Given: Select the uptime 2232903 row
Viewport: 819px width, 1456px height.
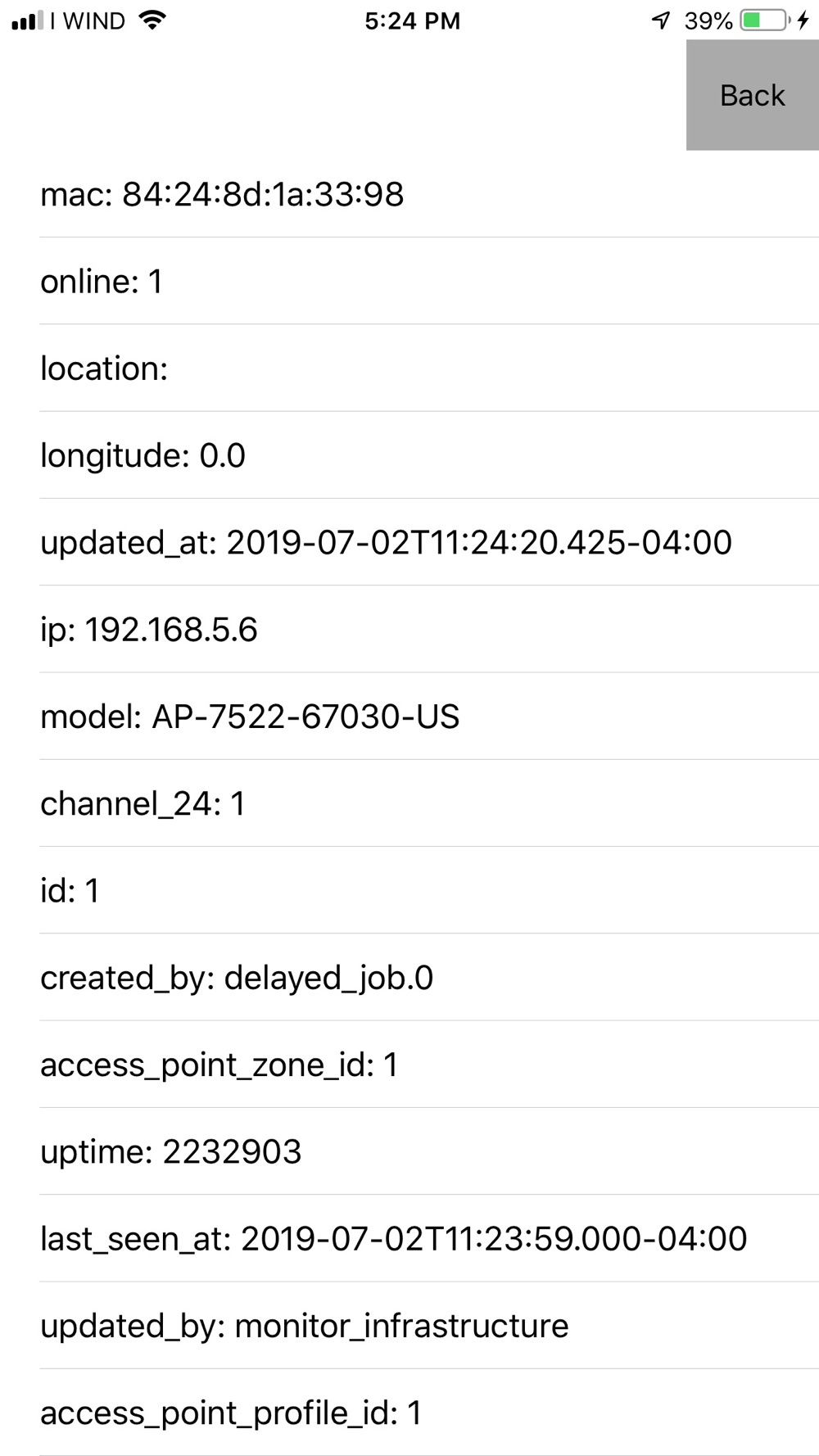Looking at the screenshot, I should point(429,1151).
